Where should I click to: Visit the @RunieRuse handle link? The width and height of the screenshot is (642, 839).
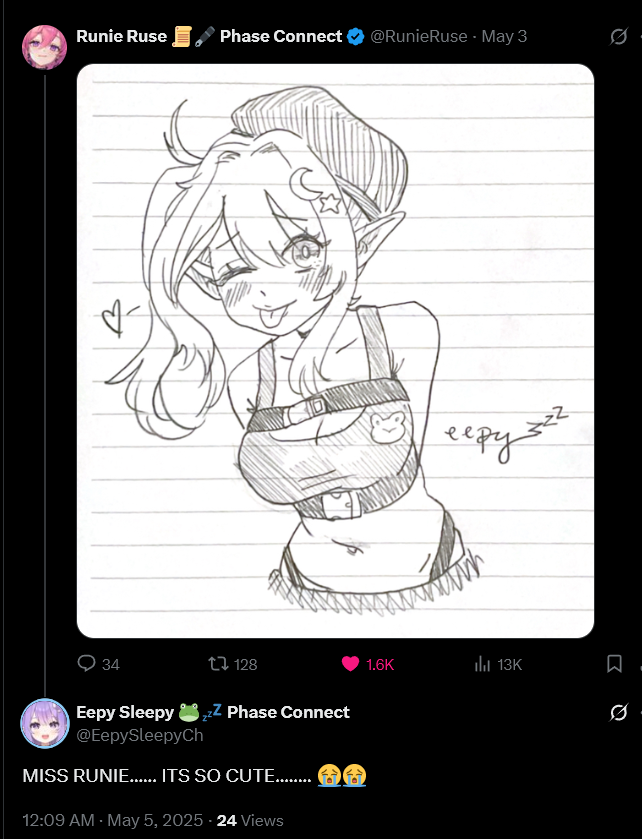[x=419, y=36]
